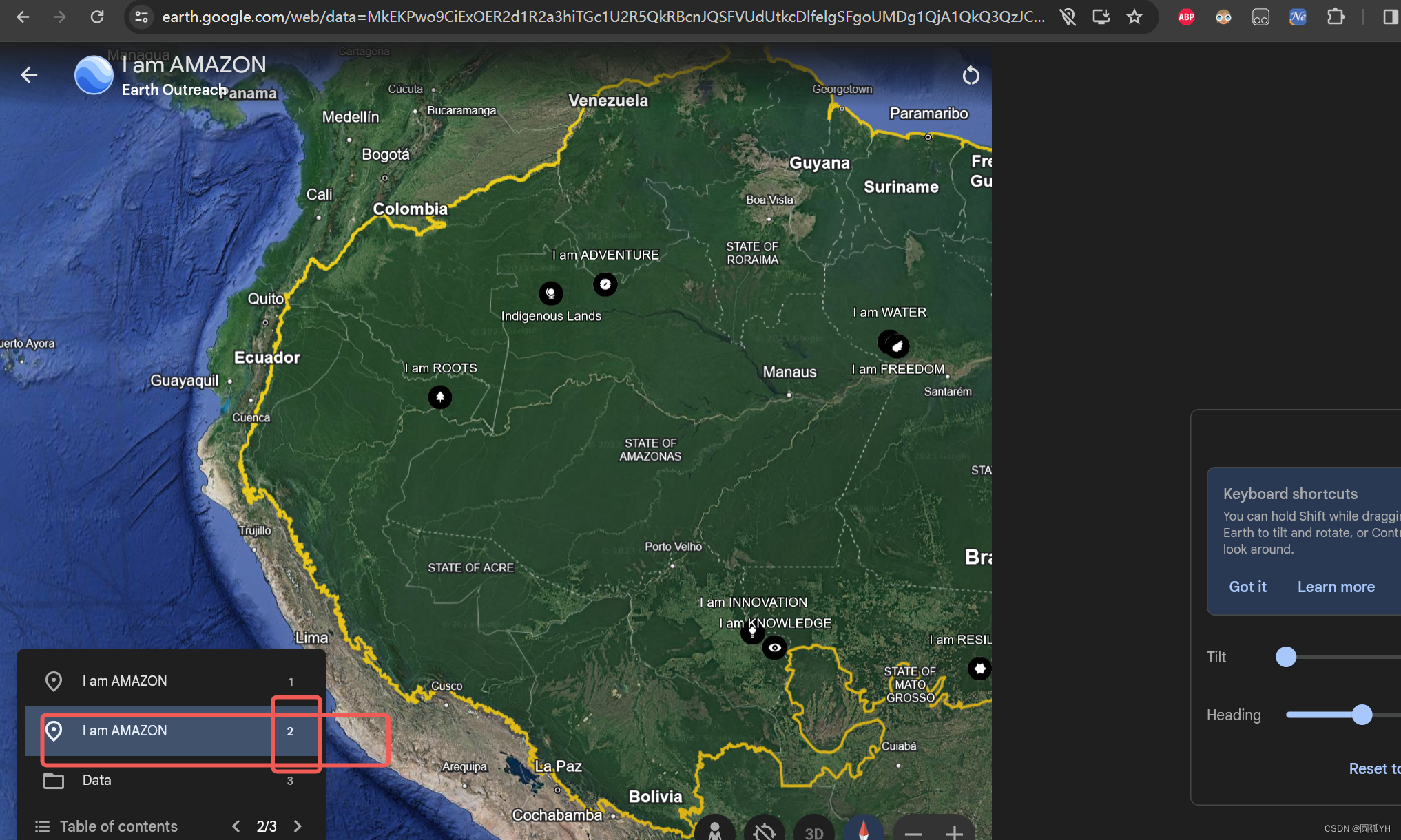Go to next slide with right chevron
Screen dimensions: 1401x840
[298, 826]
